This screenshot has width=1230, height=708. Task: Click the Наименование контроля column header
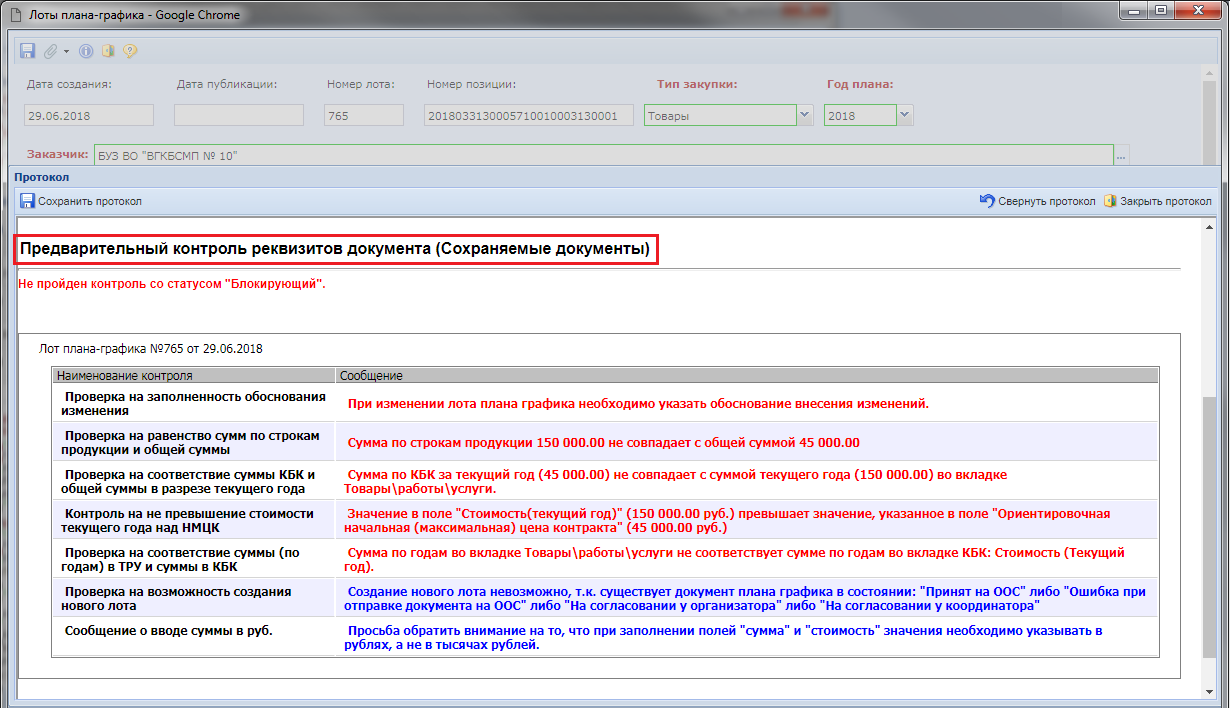(x=193, y=376)
